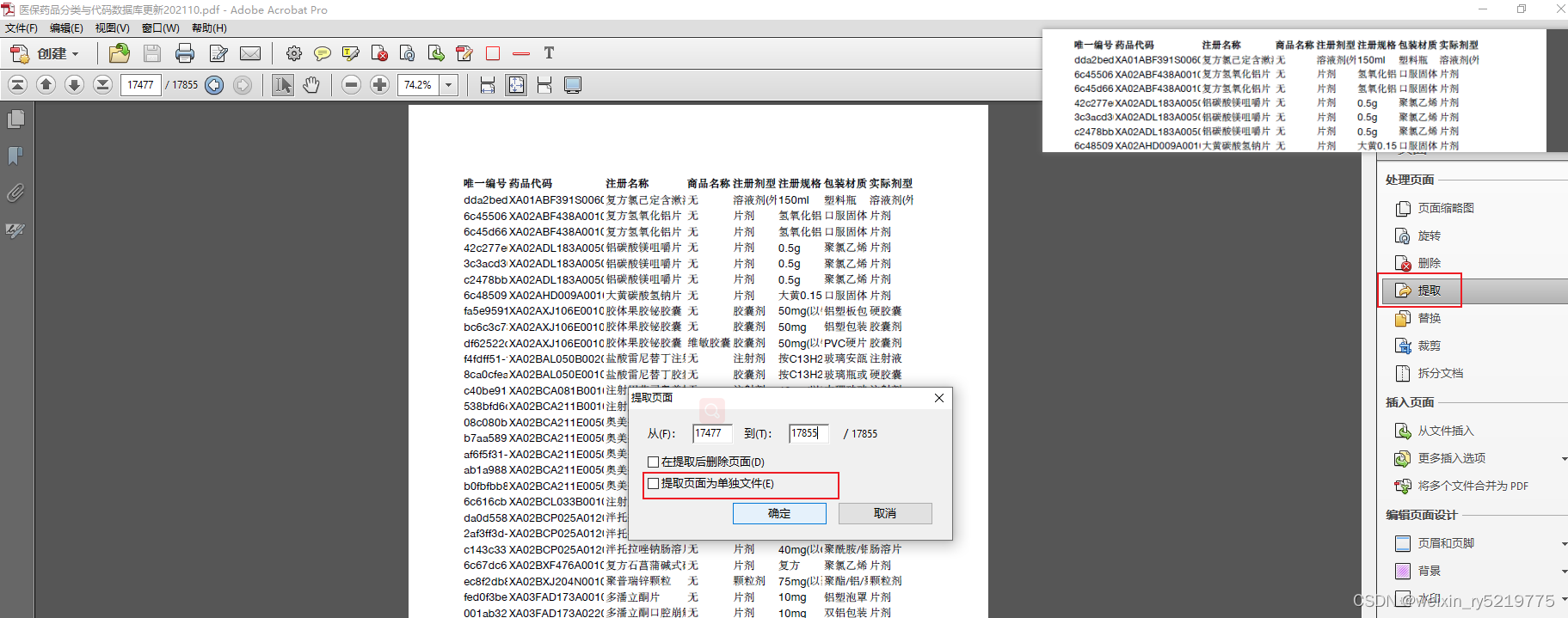Viewport: 1568px width, 618px height.
Task: Select the red line drawing tool
Action: click(x=521, y=53)
